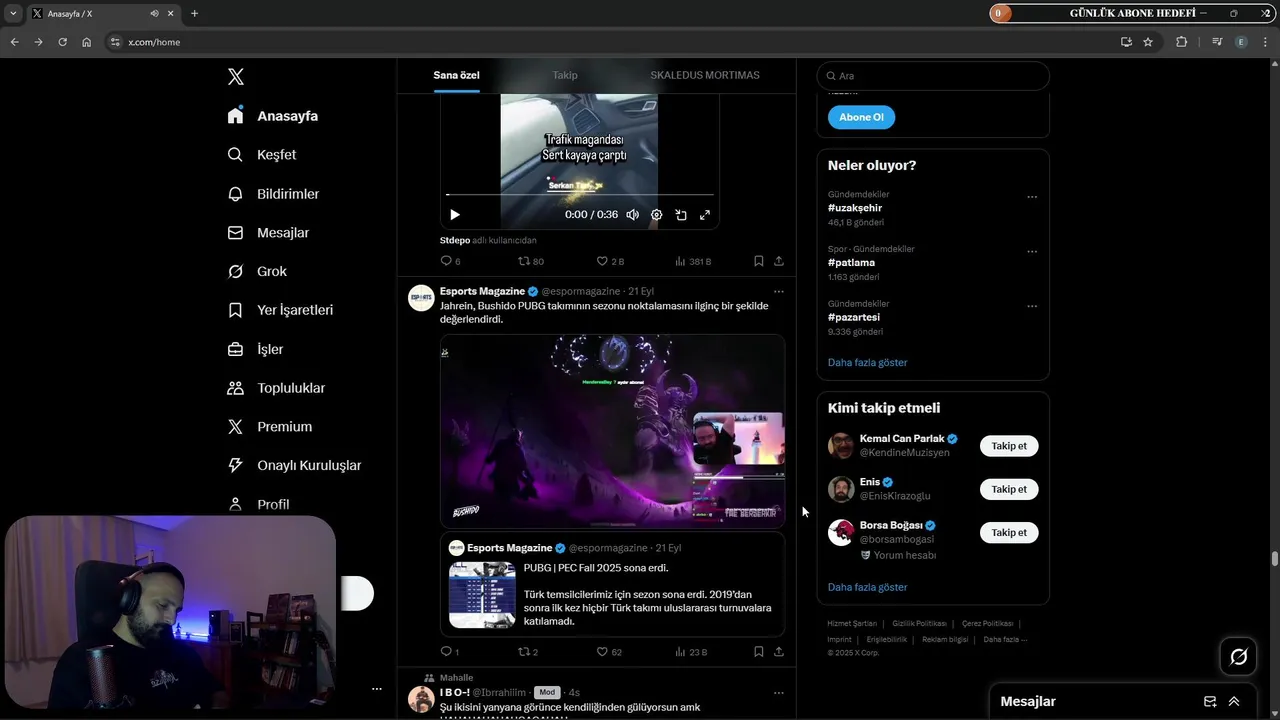This screenshot has height=720, width=1280.
Task: Open account menu three dots
Action: click(377, 689)
